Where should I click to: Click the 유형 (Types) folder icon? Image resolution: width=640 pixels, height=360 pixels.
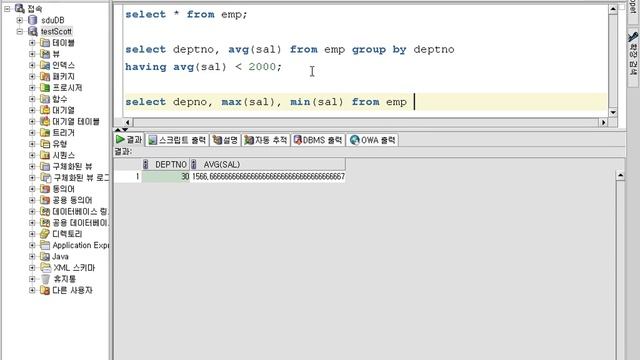[45, 144]
